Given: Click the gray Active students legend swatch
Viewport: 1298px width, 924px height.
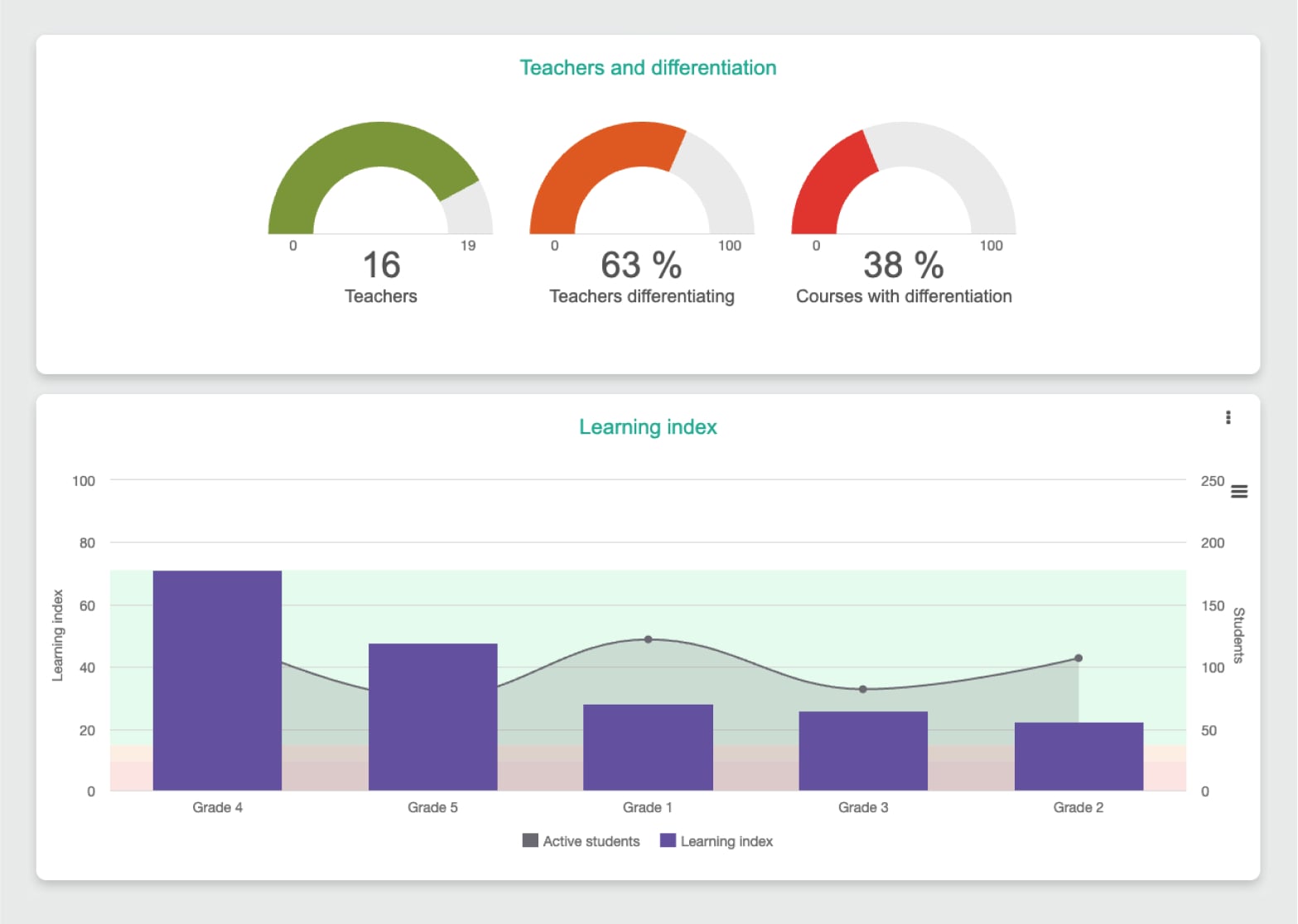Looking at the screenshot, I should pyautogui.click(x=530, y=840).
